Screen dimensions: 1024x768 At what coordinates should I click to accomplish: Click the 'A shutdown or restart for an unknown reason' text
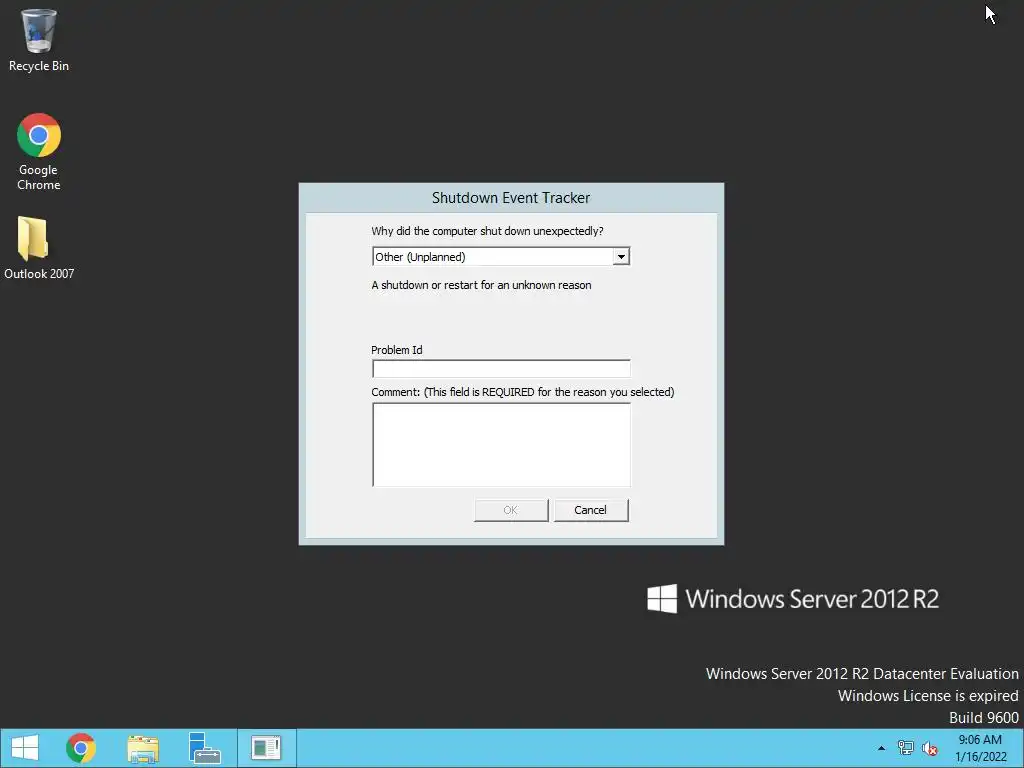pyautogui.click(x=481, y=285)
